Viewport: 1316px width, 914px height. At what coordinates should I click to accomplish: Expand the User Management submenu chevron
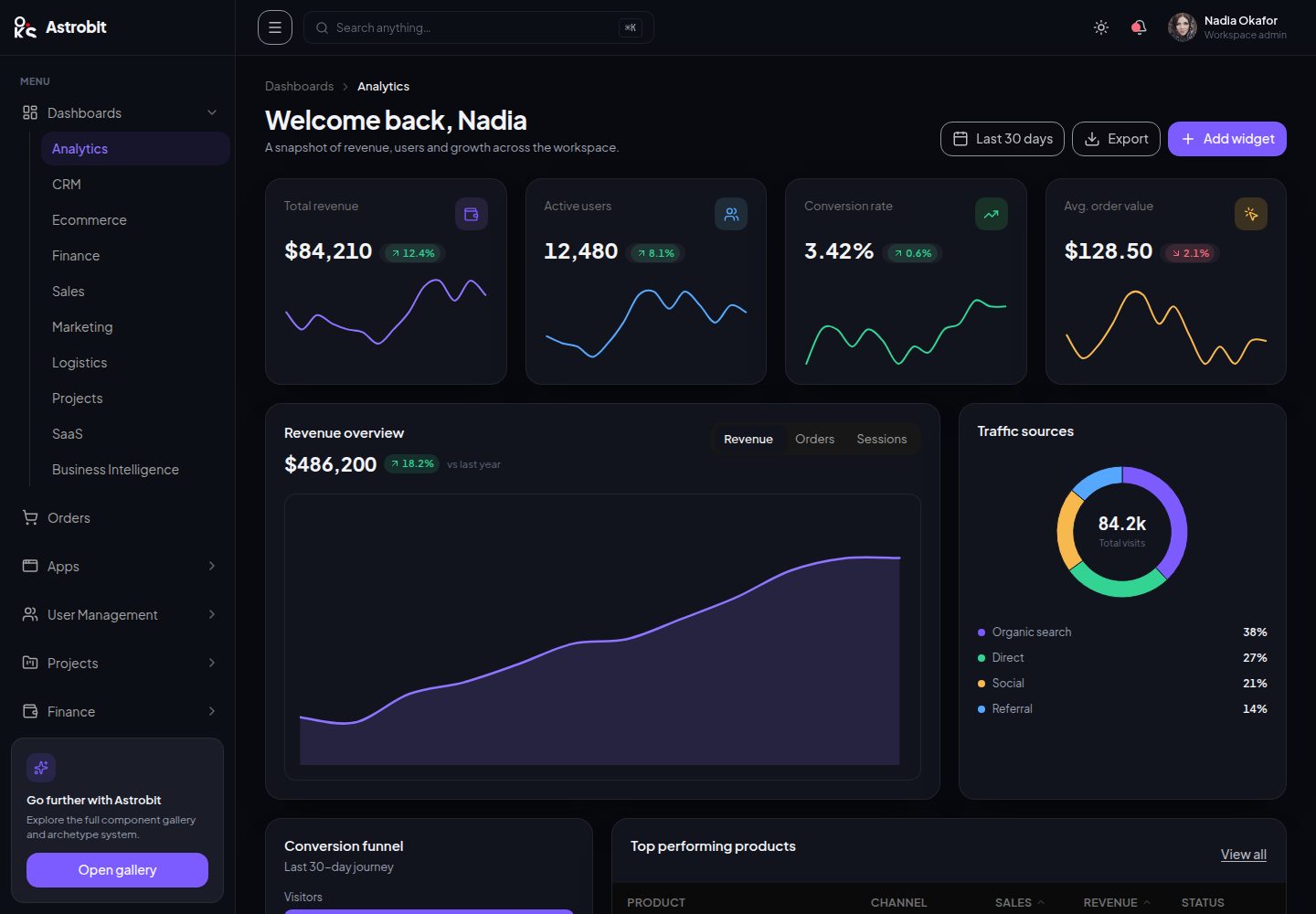(212, 614)
